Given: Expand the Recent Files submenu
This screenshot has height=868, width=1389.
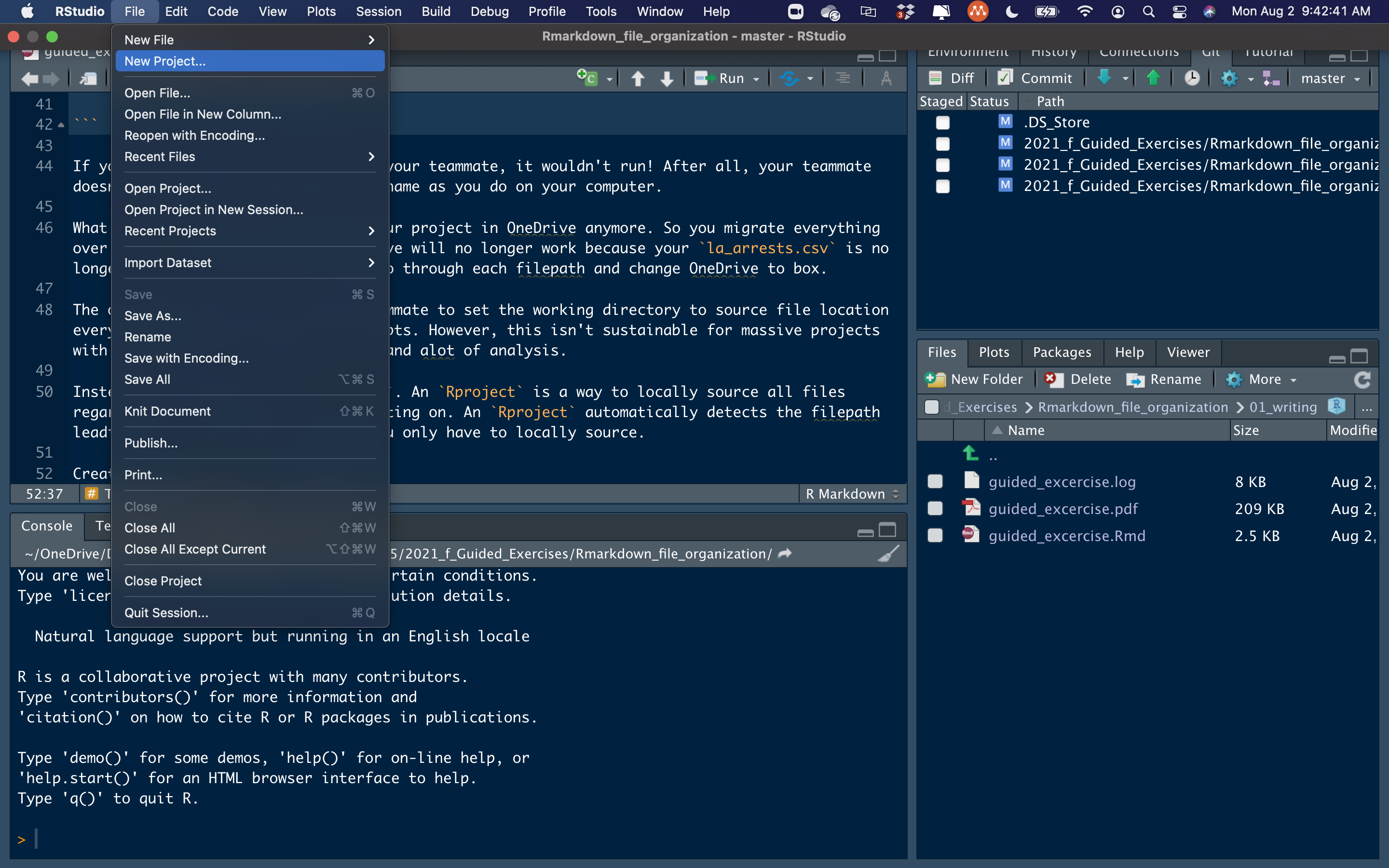Looking at the screenshot, I should pos(250,157).
